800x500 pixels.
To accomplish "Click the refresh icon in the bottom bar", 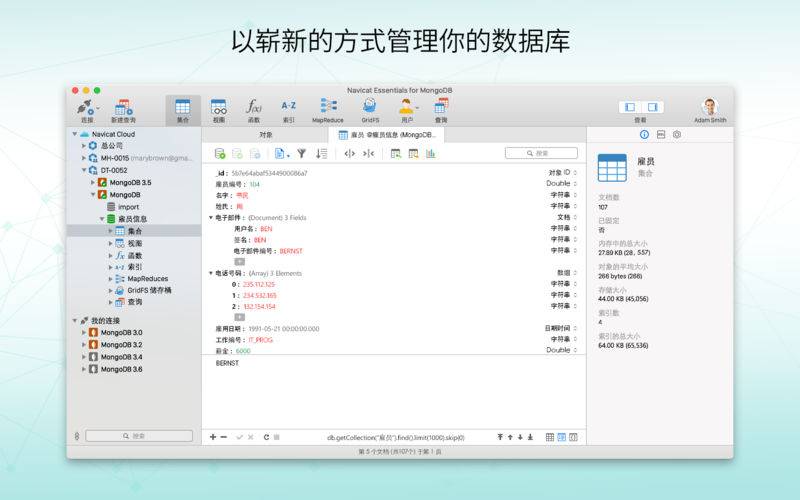I will [266, 437].
